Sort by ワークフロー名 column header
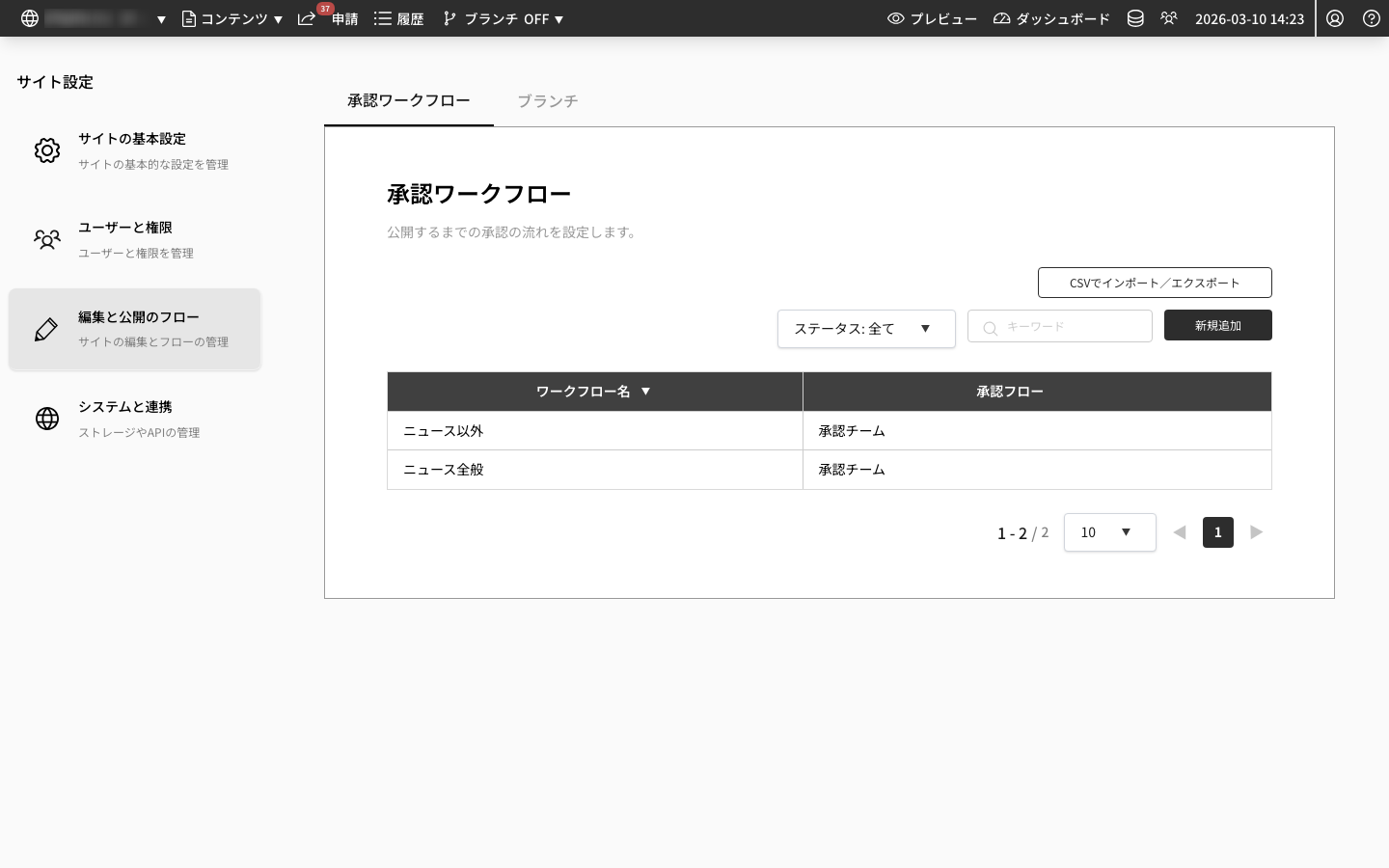Viewport: 1389px width, 868px height. point(594,392)
